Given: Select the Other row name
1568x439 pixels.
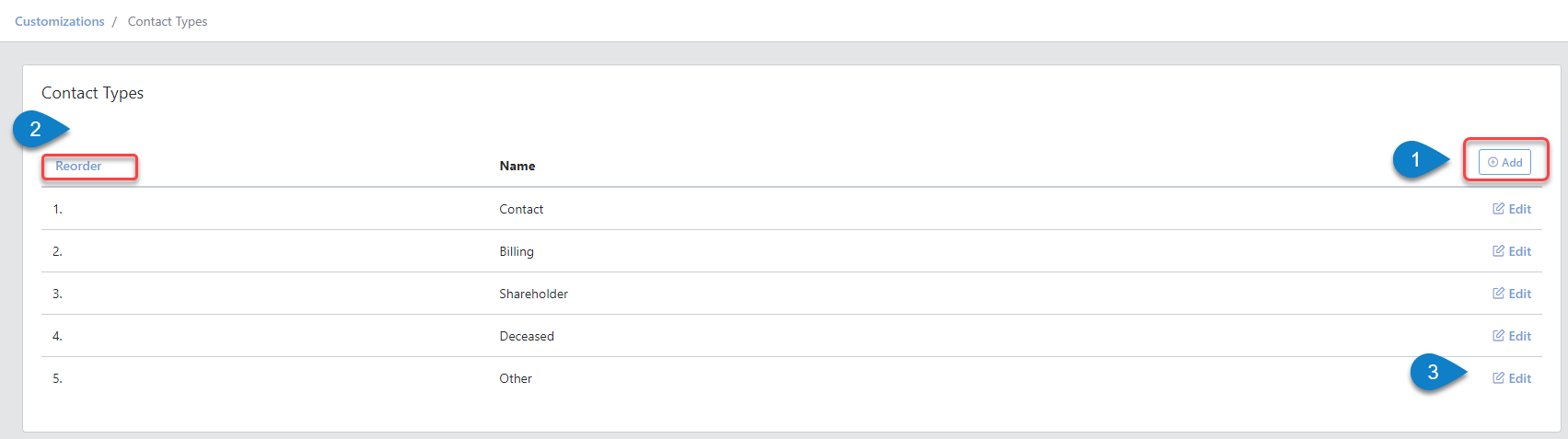Looking at the screenshot, I should pyautogui.click(x=516, y=378).
